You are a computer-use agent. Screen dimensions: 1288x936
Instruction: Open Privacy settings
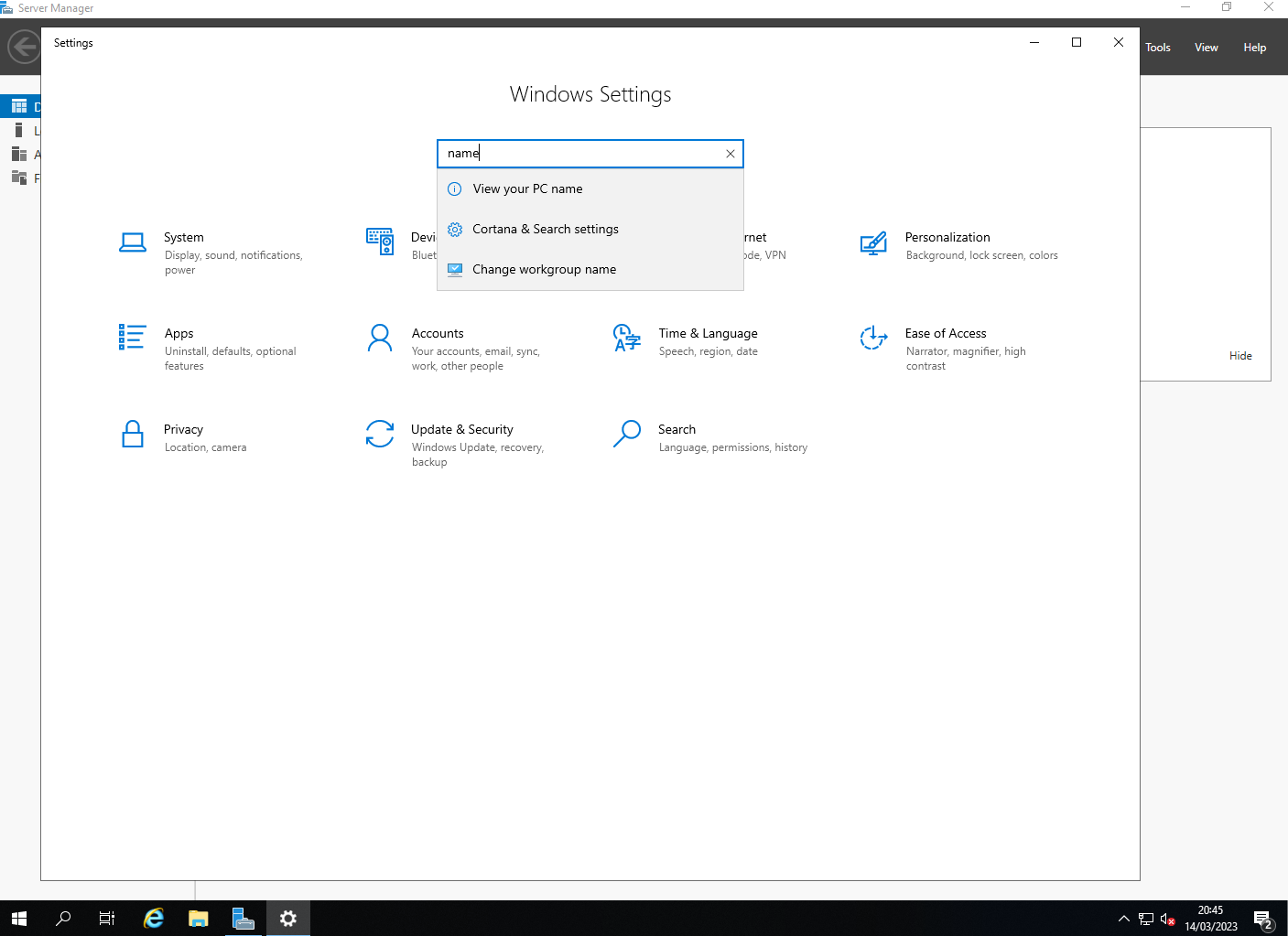[x=183, y=430]
